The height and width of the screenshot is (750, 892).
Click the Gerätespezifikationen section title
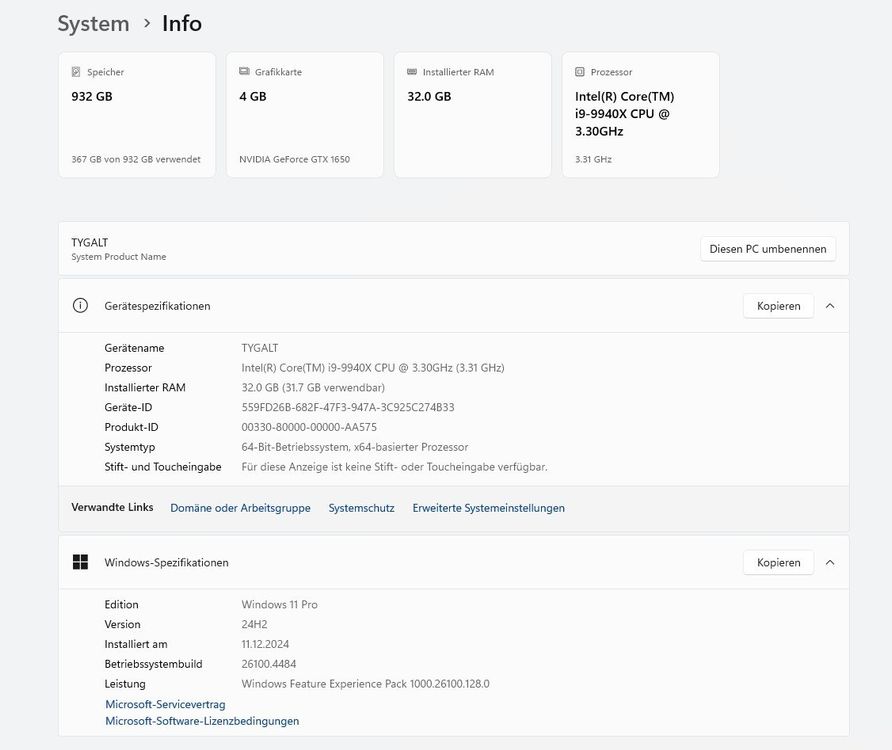(x=157, y=306)
